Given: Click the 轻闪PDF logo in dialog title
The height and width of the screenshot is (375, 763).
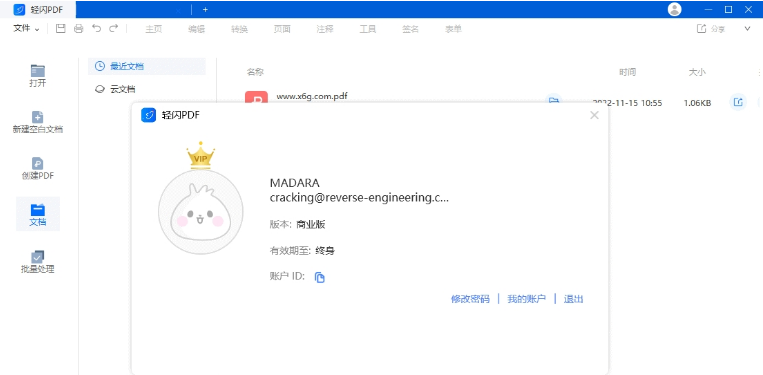Looking at the screenshot, I should (148, 115).
